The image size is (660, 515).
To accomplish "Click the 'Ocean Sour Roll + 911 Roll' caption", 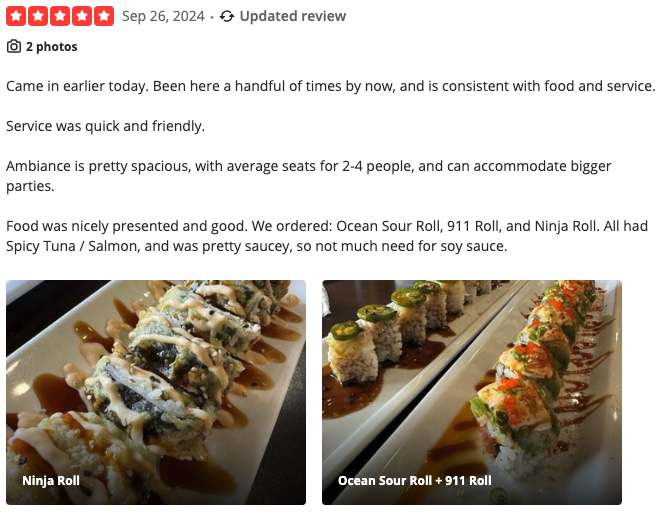I will [415, 481].
